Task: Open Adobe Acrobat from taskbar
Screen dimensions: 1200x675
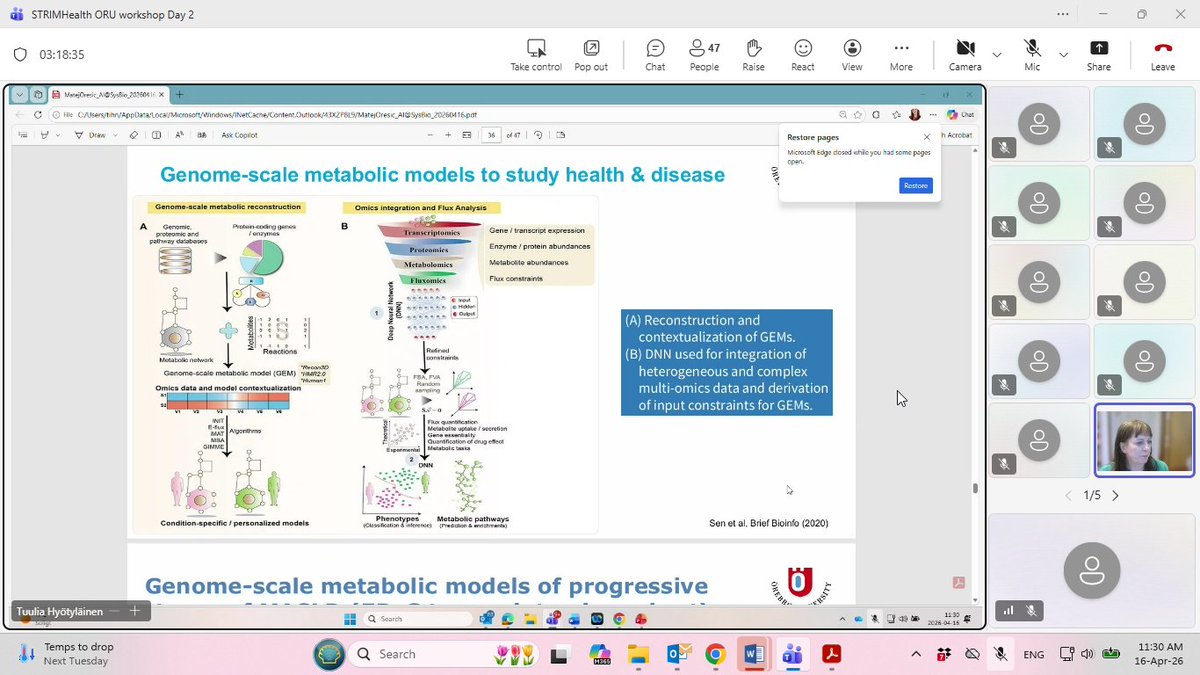Action: tap(832, 654)
